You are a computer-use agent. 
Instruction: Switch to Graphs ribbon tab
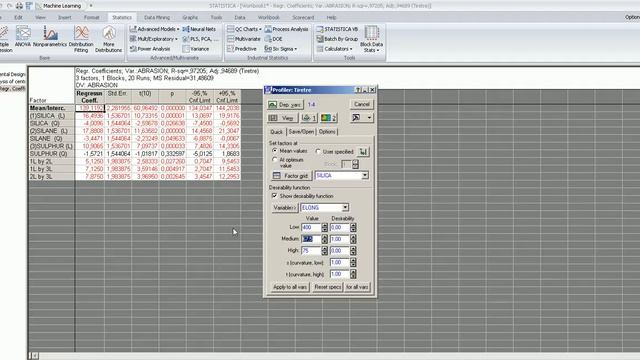coord(190,18)
